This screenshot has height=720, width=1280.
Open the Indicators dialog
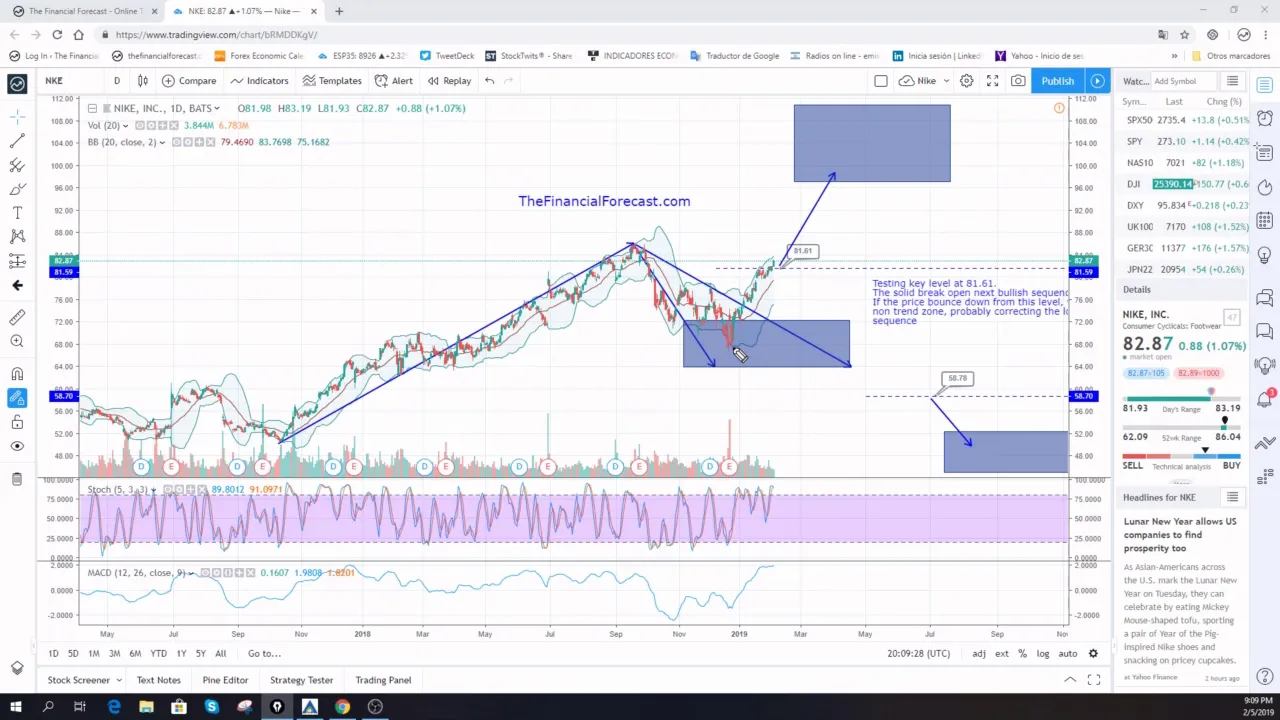[x=260, y=81]
